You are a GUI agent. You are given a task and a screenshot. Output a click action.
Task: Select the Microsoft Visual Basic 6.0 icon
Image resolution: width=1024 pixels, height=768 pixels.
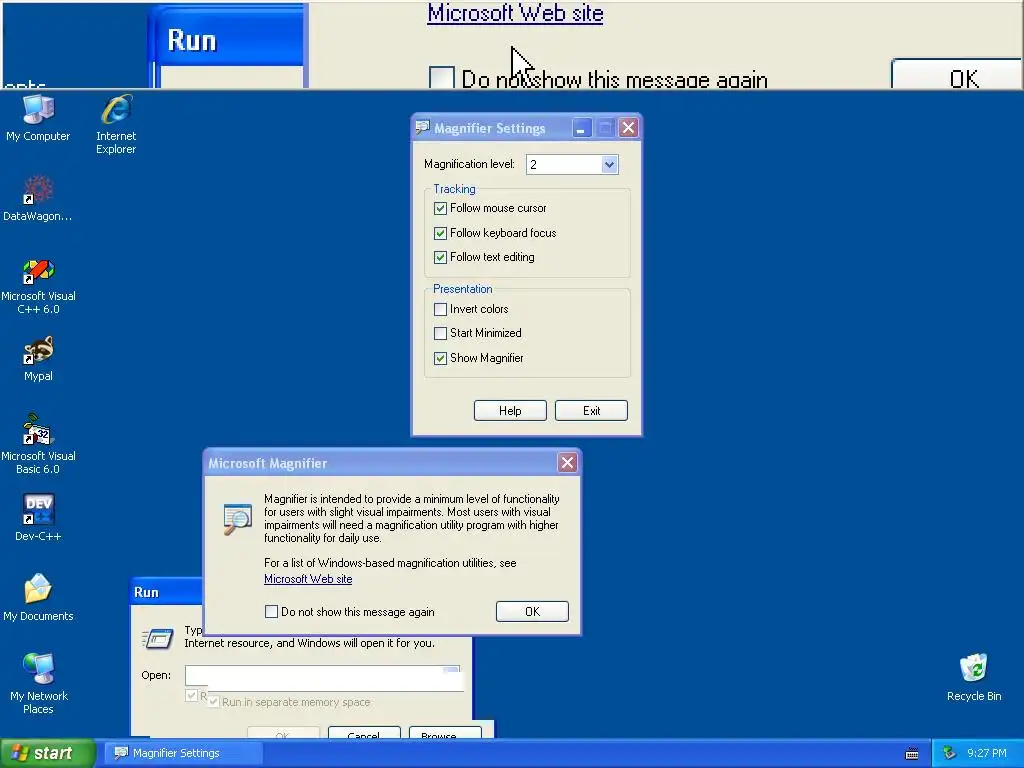coord(38,444)
